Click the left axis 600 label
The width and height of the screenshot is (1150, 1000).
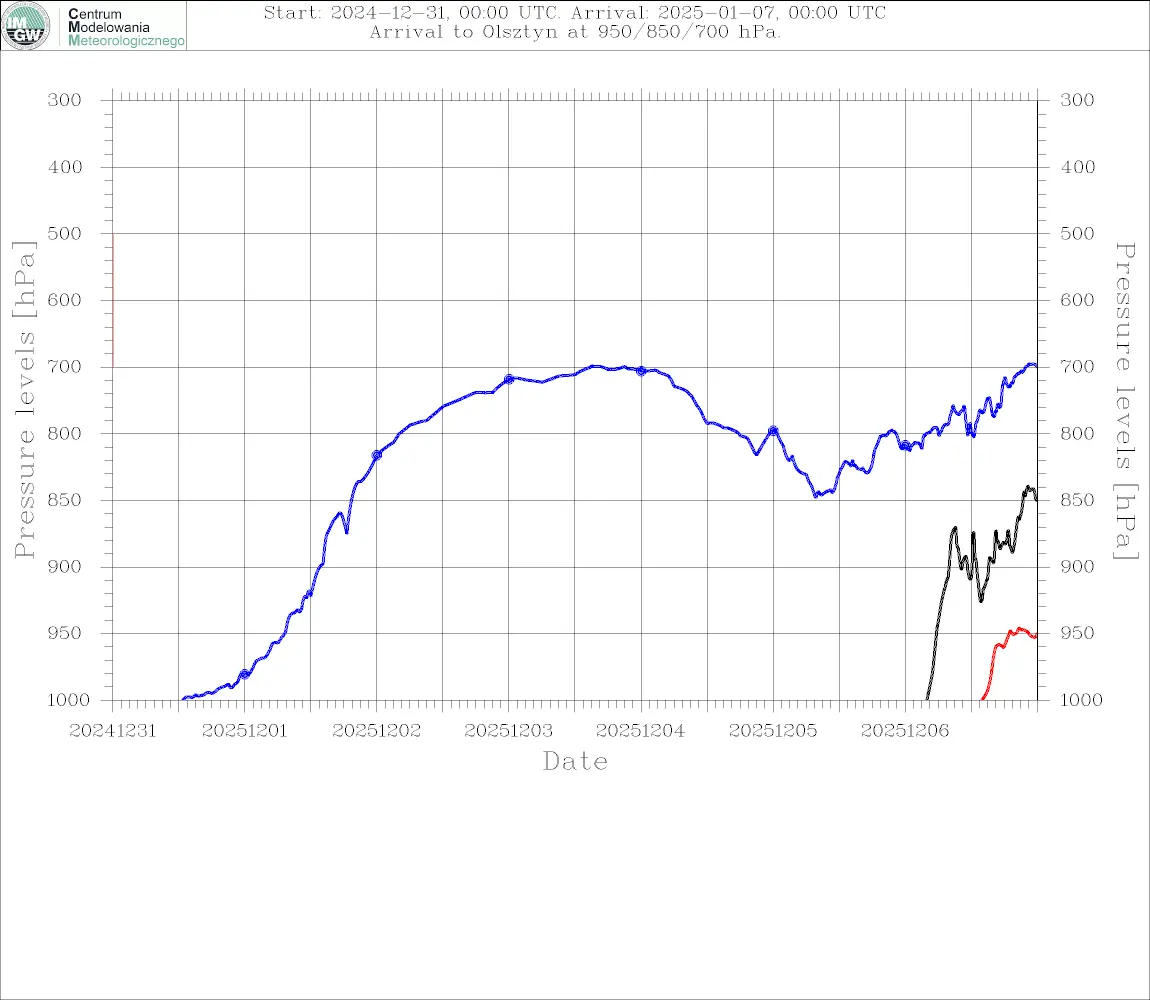tap(65, 300)
